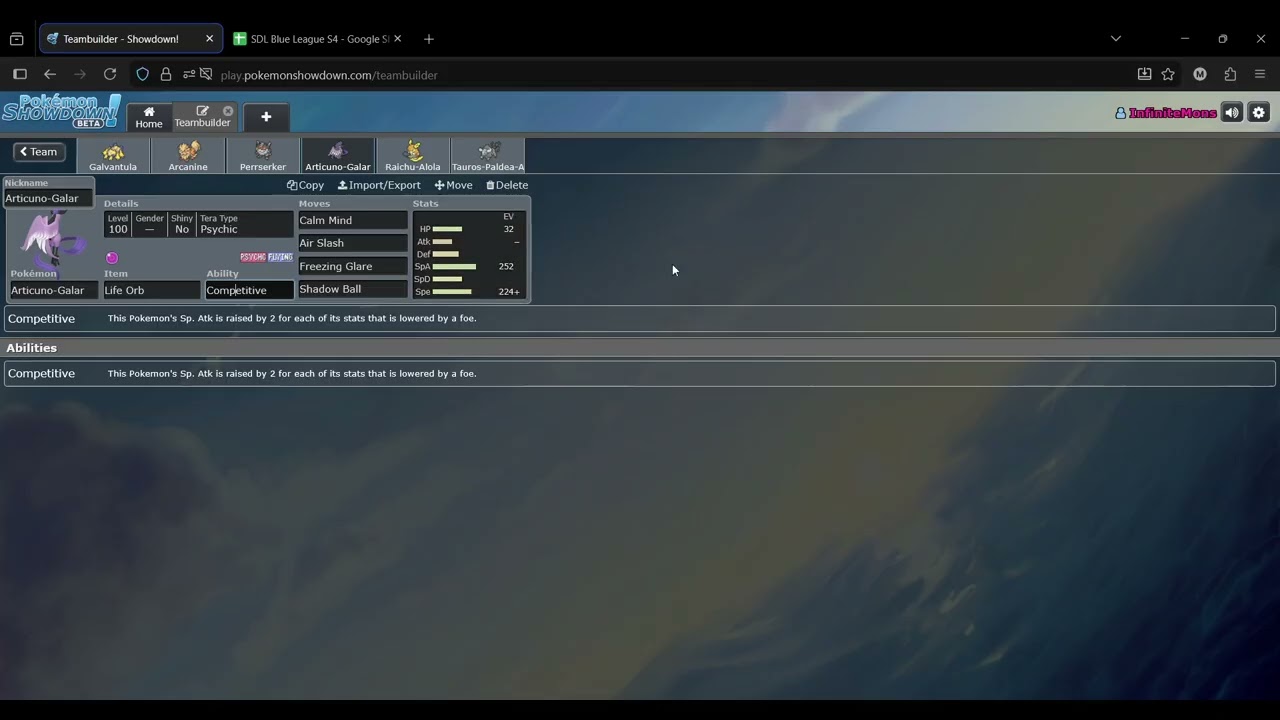Viewport: 1280px width, 720px height.
Task: Click the Flying type badge
Action: [280, 258]
